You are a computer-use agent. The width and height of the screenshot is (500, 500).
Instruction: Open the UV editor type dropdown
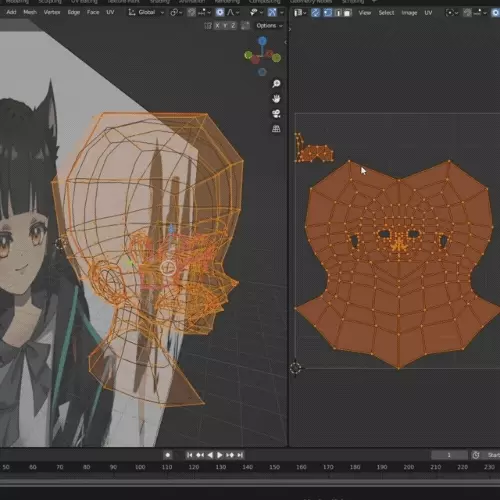[x=300, y=13]
